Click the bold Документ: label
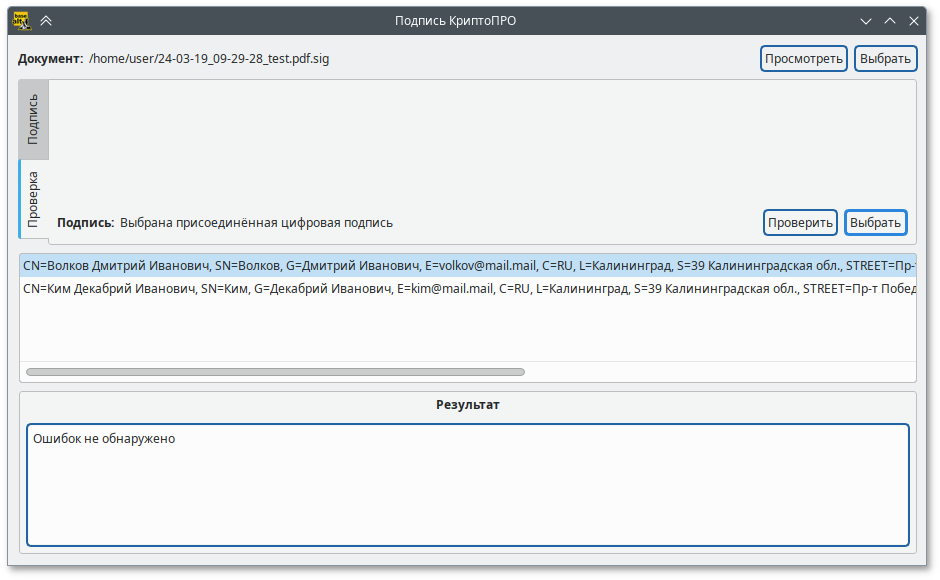 click(x=50, y=59)
